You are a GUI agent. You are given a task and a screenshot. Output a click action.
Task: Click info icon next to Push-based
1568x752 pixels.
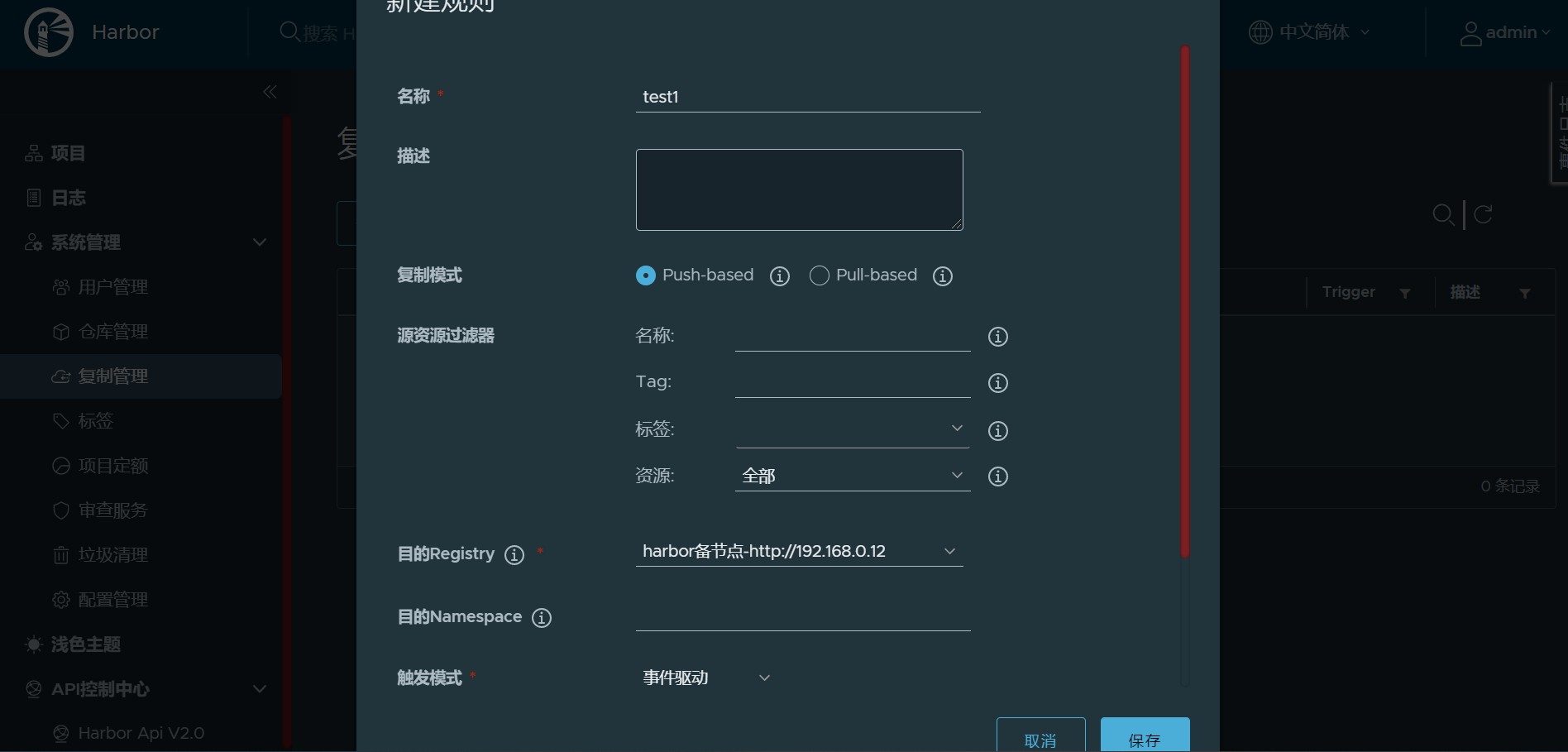pos(780,275)
